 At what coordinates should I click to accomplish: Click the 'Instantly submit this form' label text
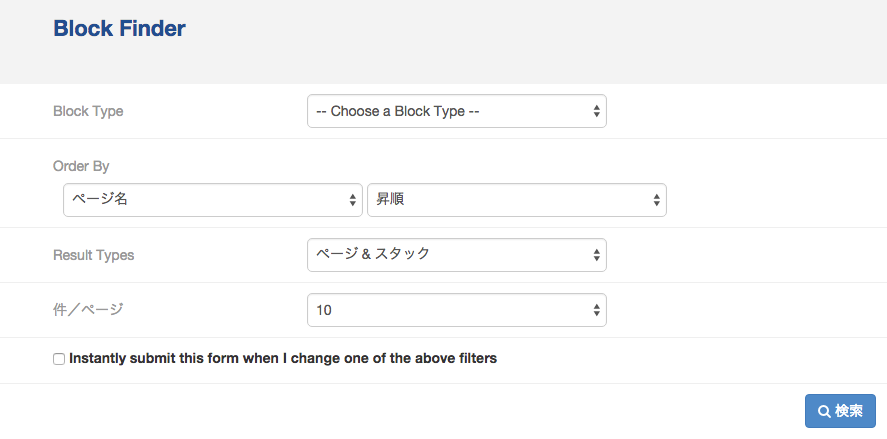pyautogui.click(x=283, y=358)
